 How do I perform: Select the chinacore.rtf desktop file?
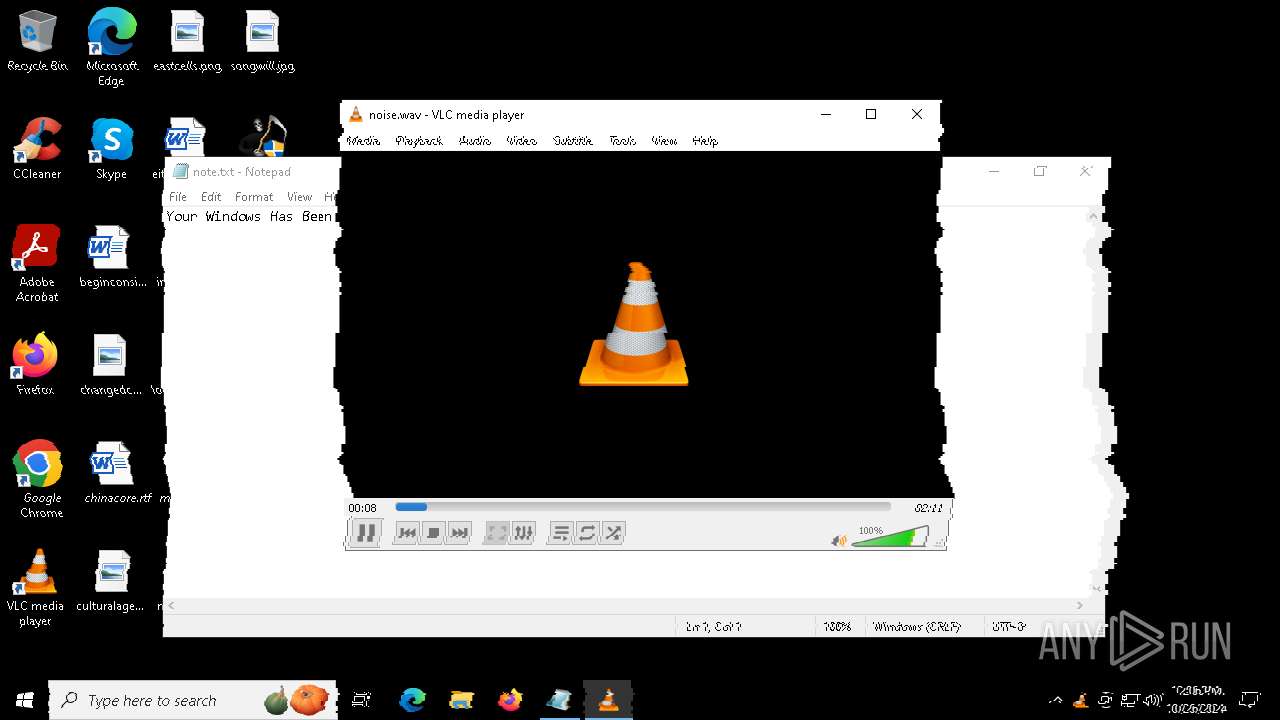[117, 473]
